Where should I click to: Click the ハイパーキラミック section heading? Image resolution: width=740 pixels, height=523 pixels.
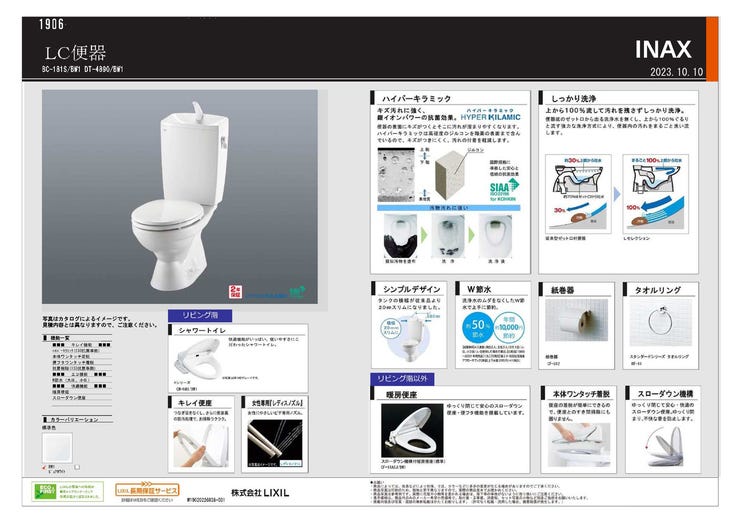[x=409, y=99]
